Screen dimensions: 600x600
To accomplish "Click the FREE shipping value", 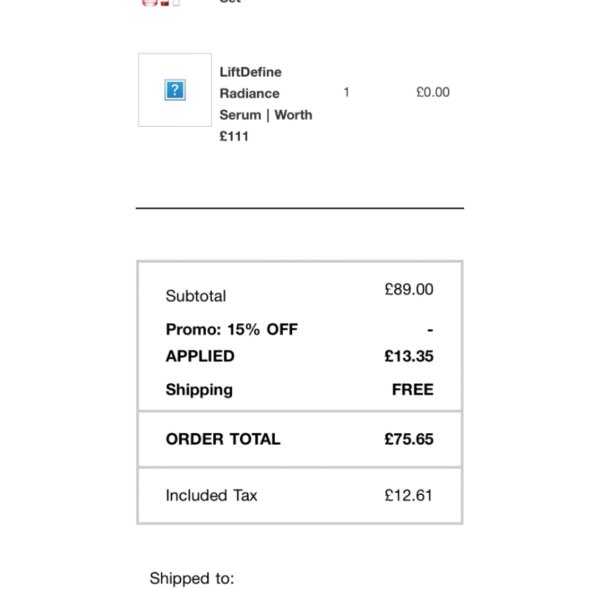I will coord(412,390).
